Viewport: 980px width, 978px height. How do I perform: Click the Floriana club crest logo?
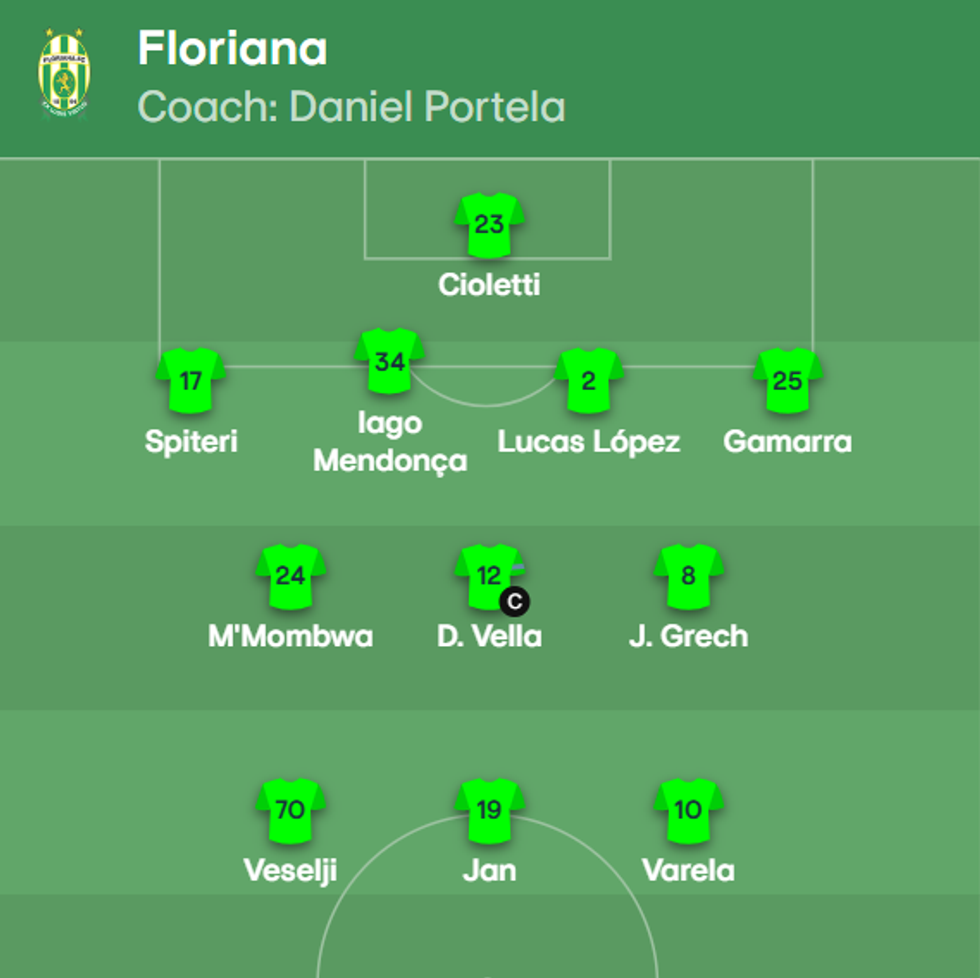pos(64,75)
